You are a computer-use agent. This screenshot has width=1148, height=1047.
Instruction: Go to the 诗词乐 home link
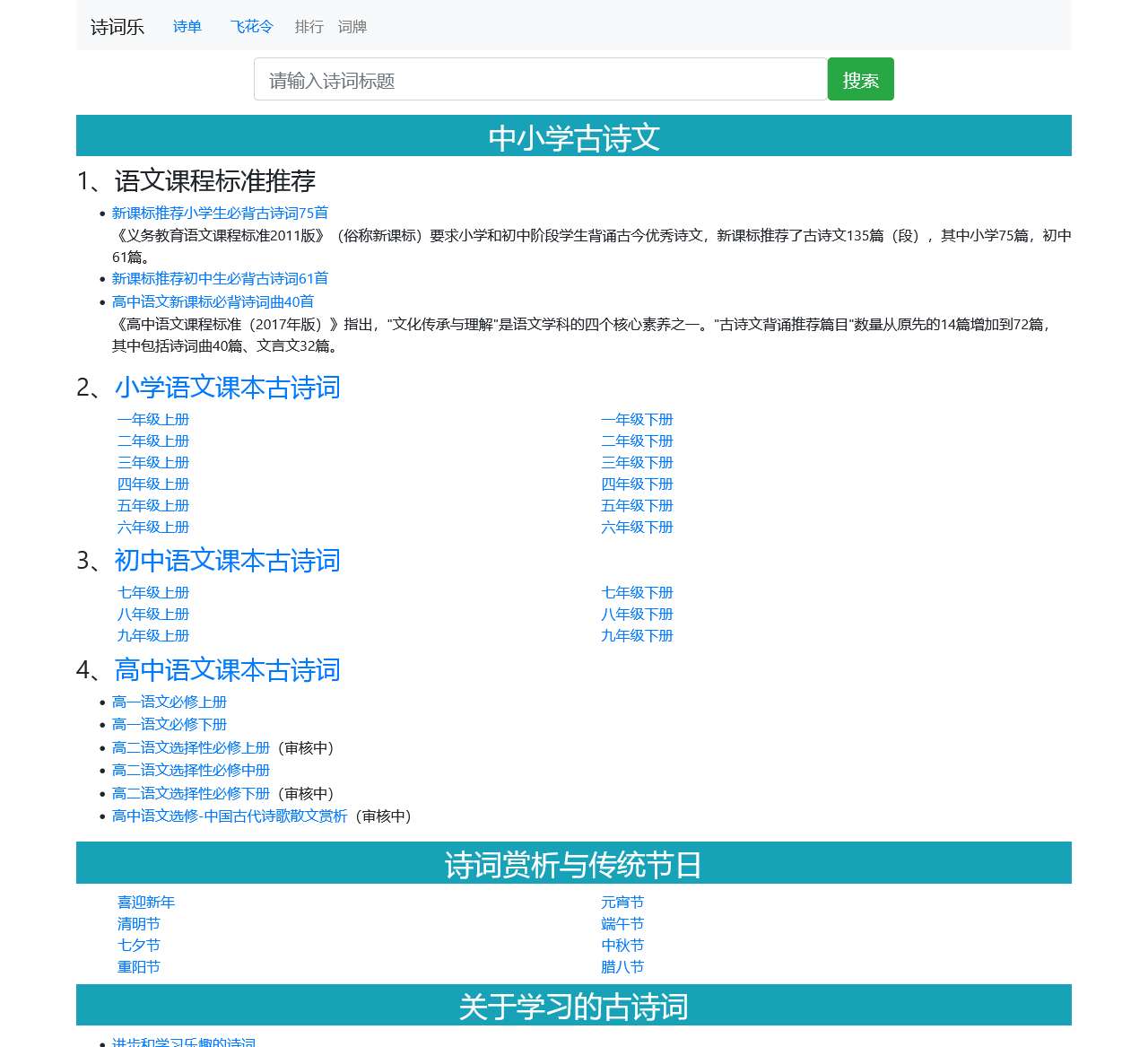(116, 27)
